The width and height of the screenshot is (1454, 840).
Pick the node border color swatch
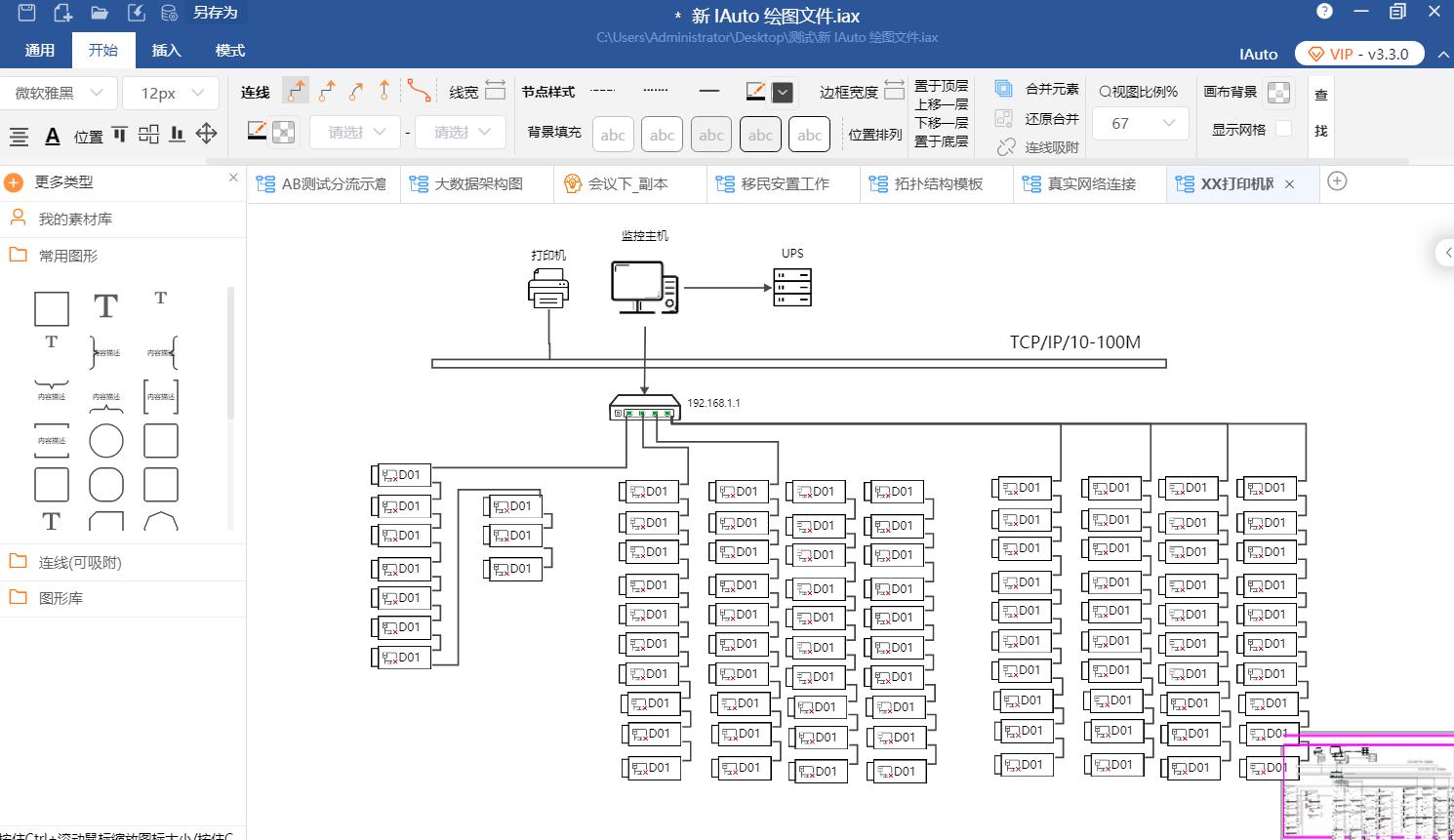755,91
